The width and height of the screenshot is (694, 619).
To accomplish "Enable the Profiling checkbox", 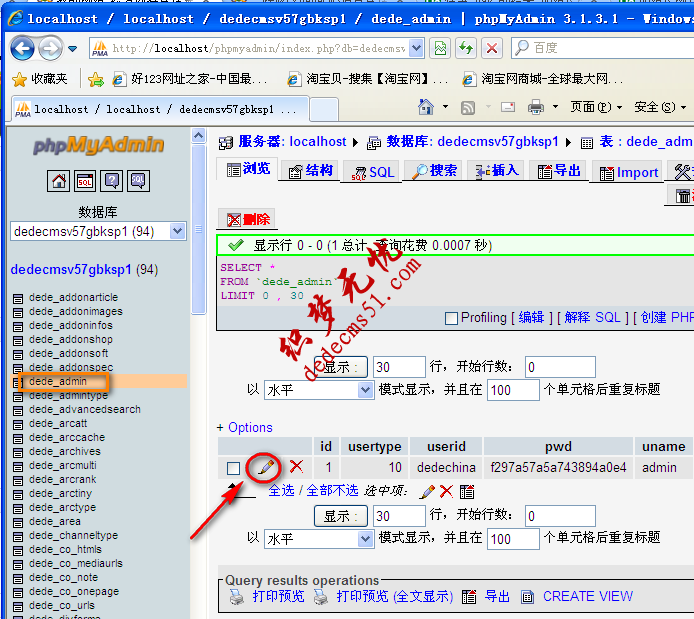I will click(451, 318).
